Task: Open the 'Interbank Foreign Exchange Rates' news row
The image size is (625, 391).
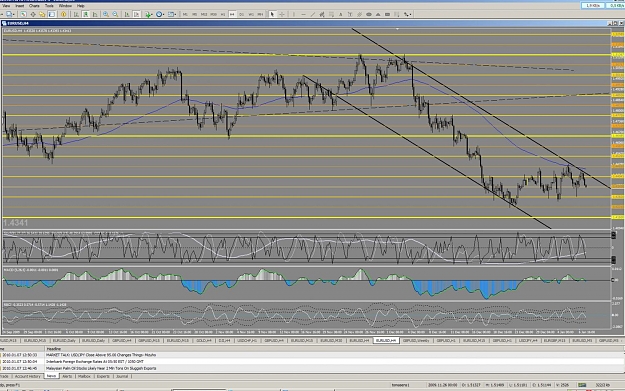Action: 94,362
